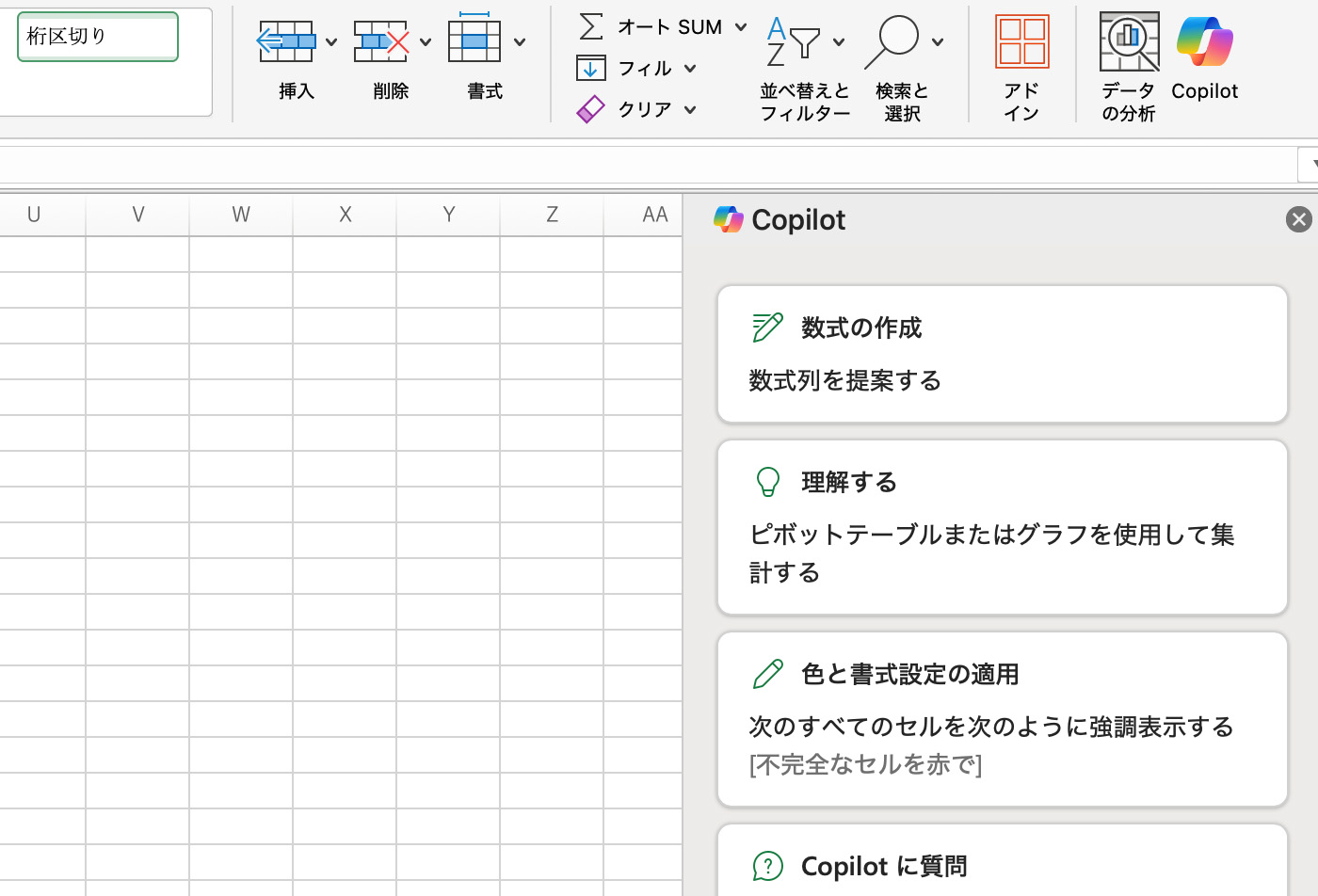Click the Copilot に質問 card
Screen dimensions: 1318x896
1002,864
